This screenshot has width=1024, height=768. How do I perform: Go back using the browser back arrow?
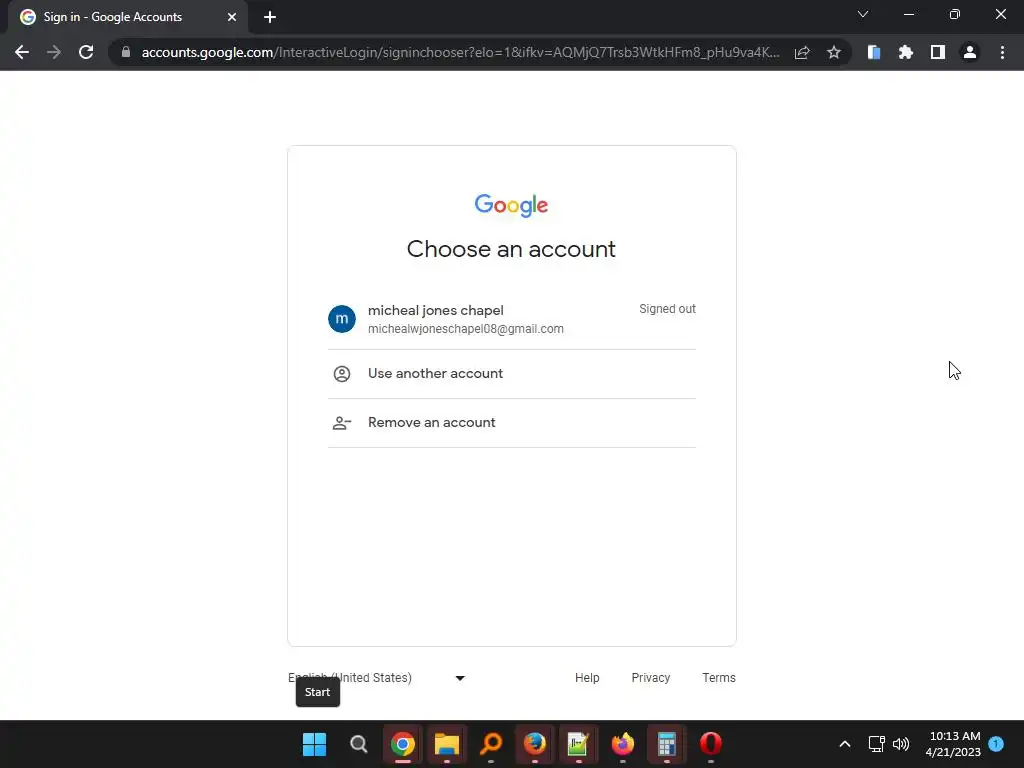pyautogui.click(x=22, y=52)
